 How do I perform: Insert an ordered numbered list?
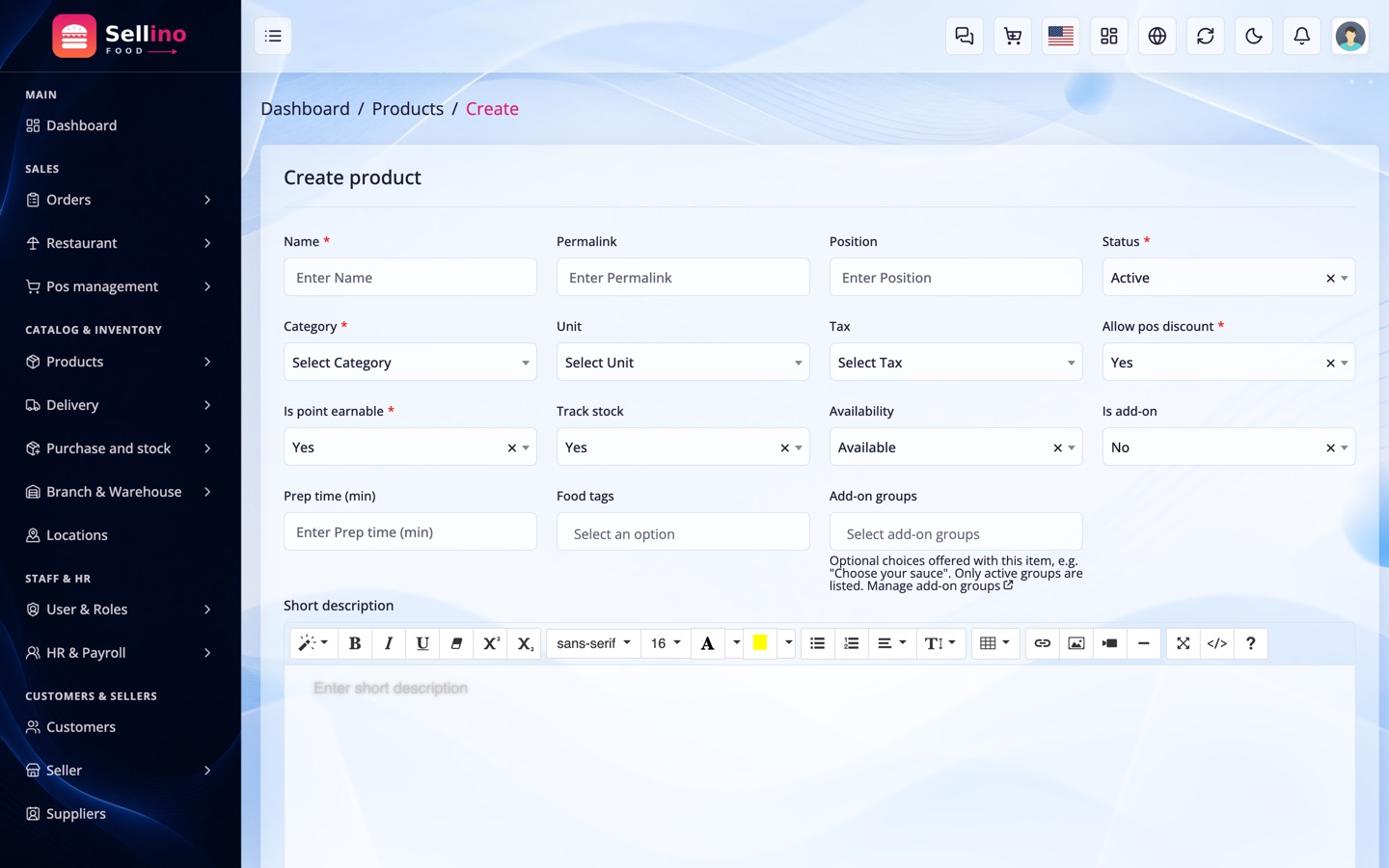852,643
